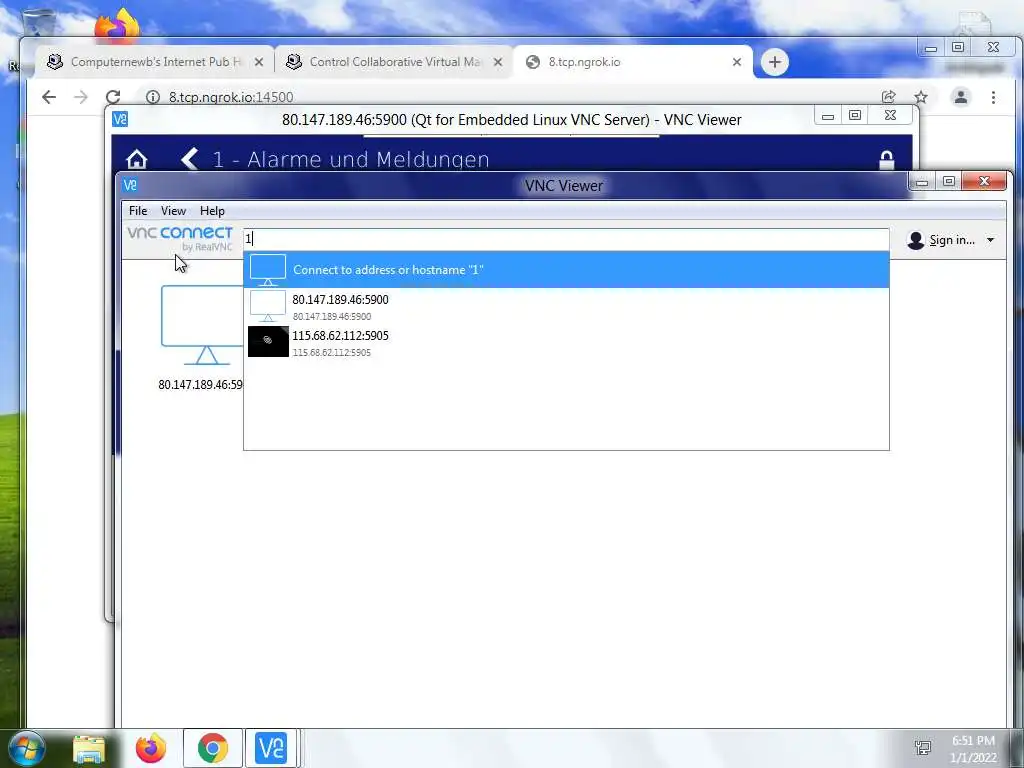Click the VNC address search field
Image resolution: width=1024 pixels, height=768 pixels.
[566, 239]
